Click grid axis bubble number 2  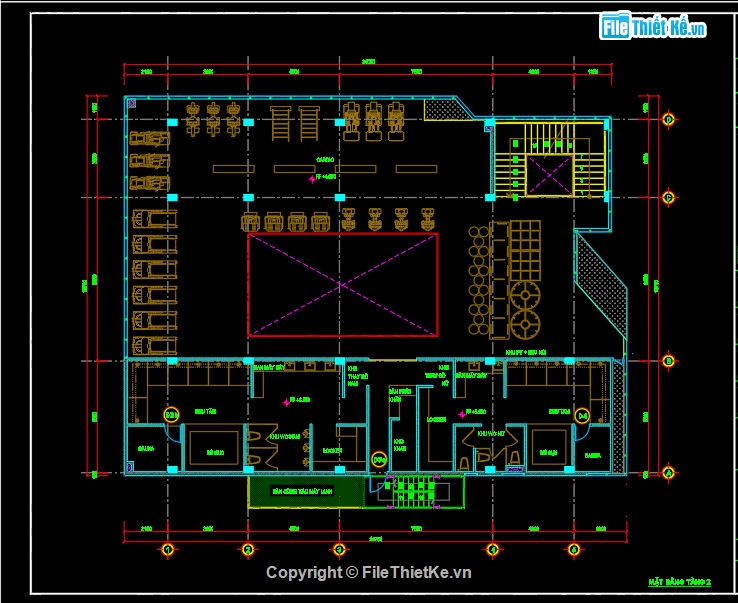click(x=248, y=549)
